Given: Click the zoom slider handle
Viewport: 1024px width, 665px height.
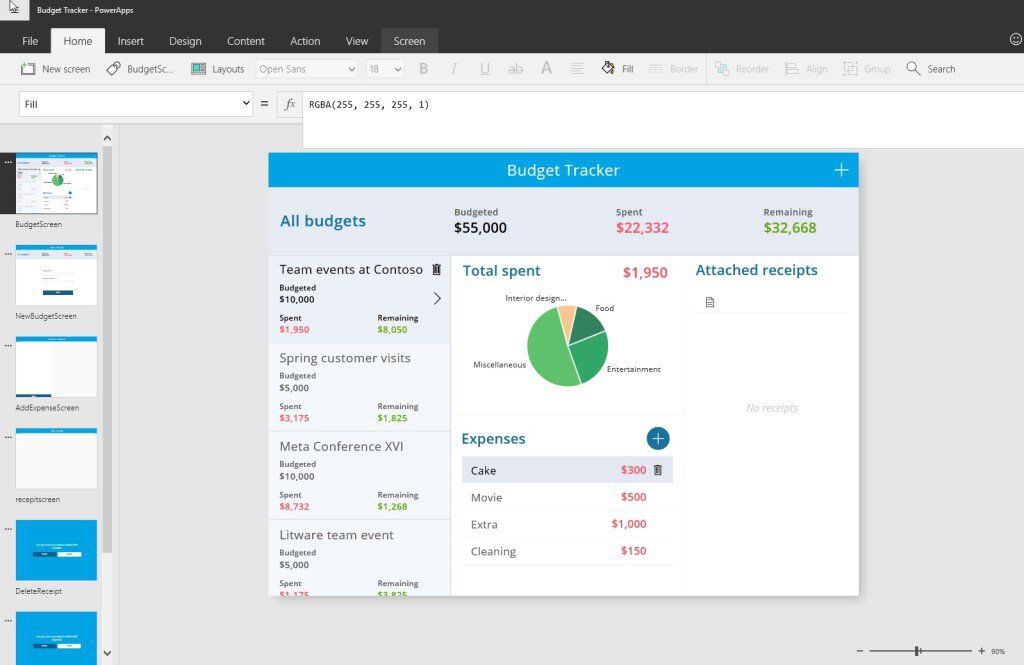Looking at the screenshot, I should tap(918, 651).
